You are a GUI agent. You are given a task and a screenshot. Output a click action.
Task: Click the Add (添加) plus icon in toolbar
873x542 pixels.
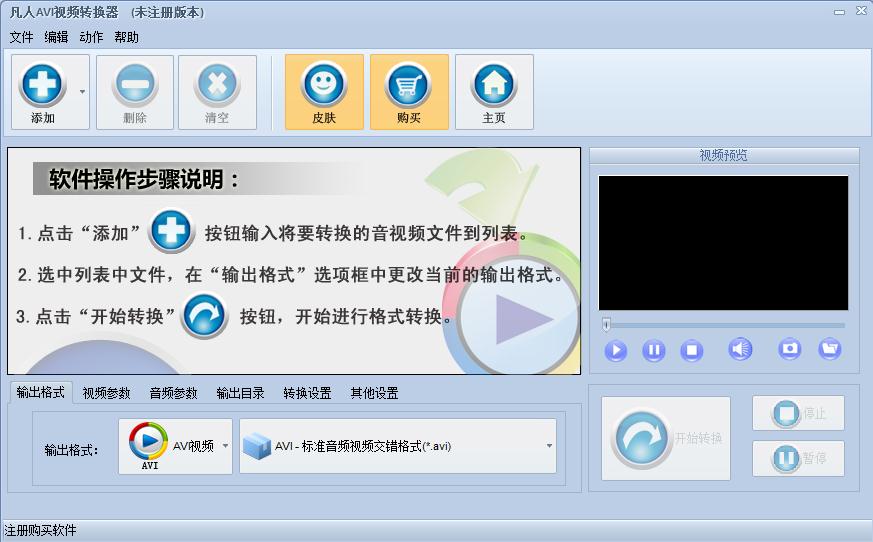click(x=43, y=85)
